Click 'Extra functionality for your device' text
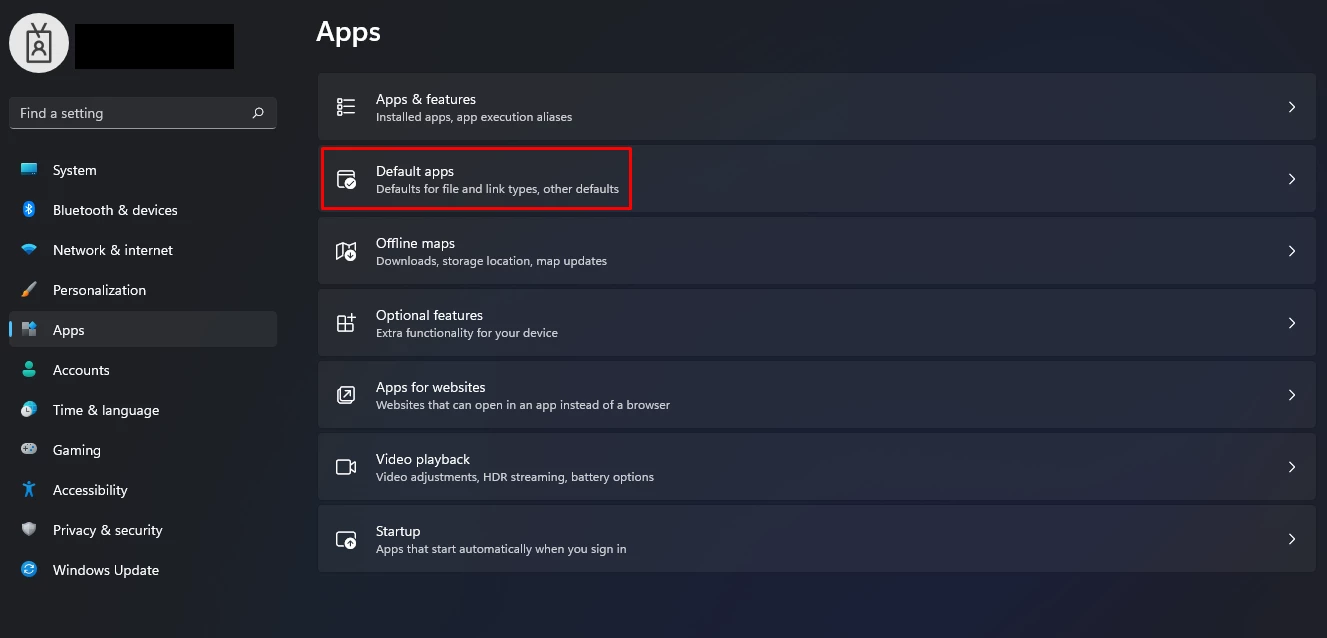 pyautogui.click(x=467, y=333)
